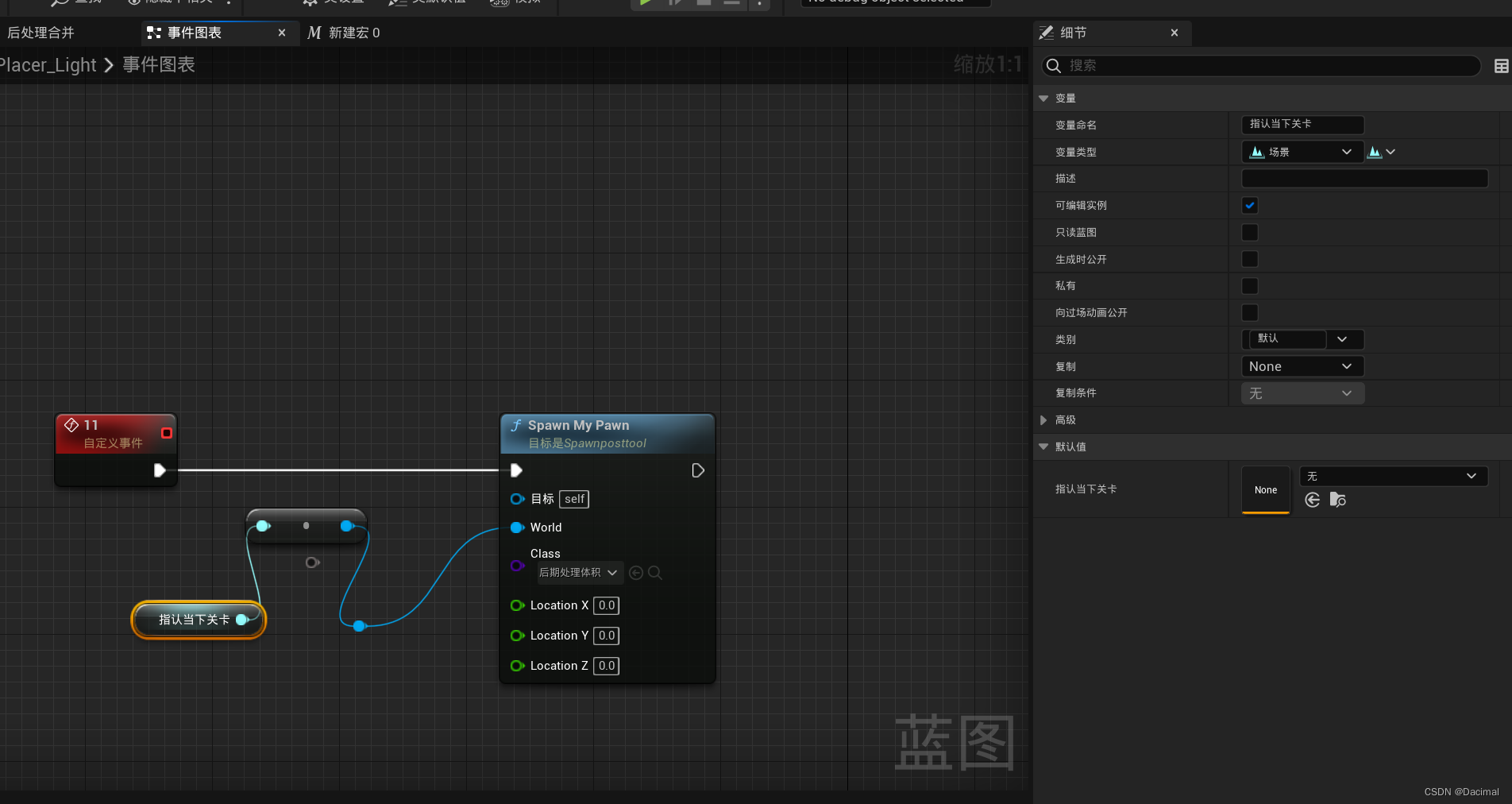Set a value in the Location X 0.0 field

coord(605,605)
